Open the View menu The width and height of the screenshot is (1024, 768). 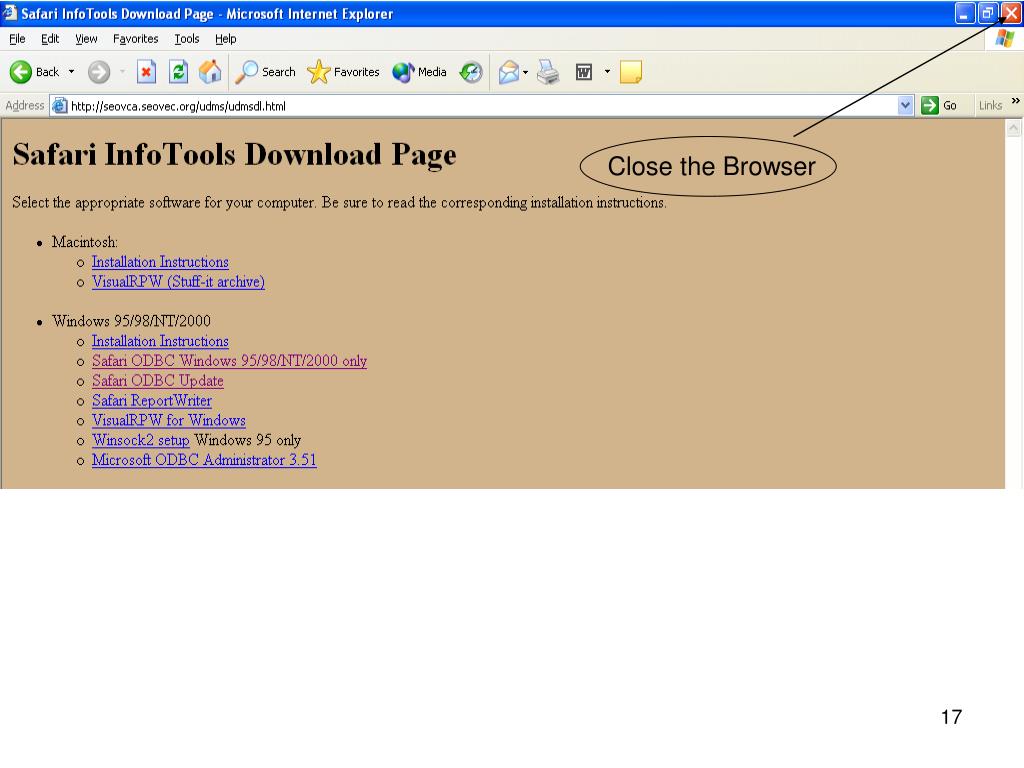click(86, 39)
